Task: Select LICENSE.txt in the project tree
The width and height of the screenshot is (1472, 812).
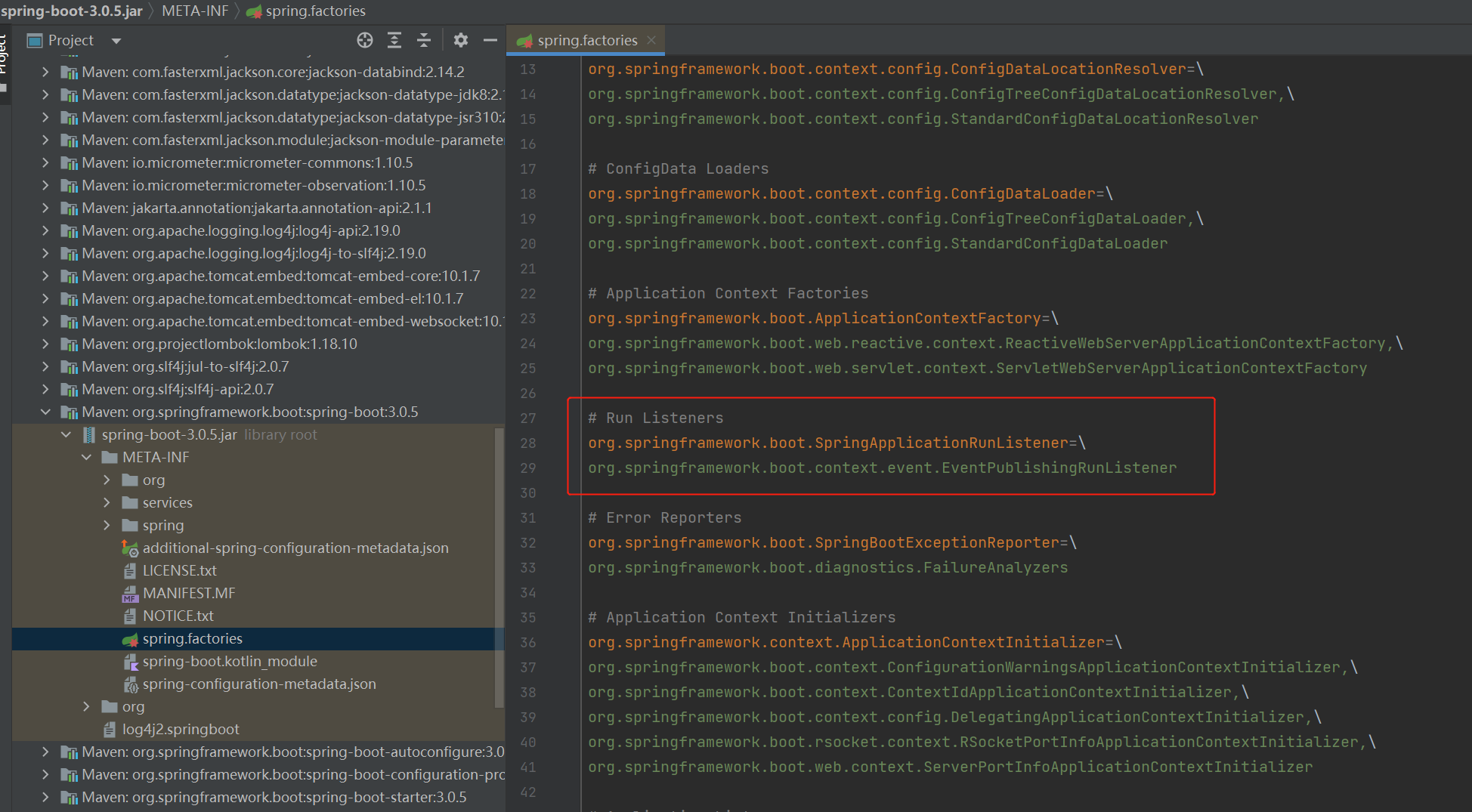Action: coord(180,570)
